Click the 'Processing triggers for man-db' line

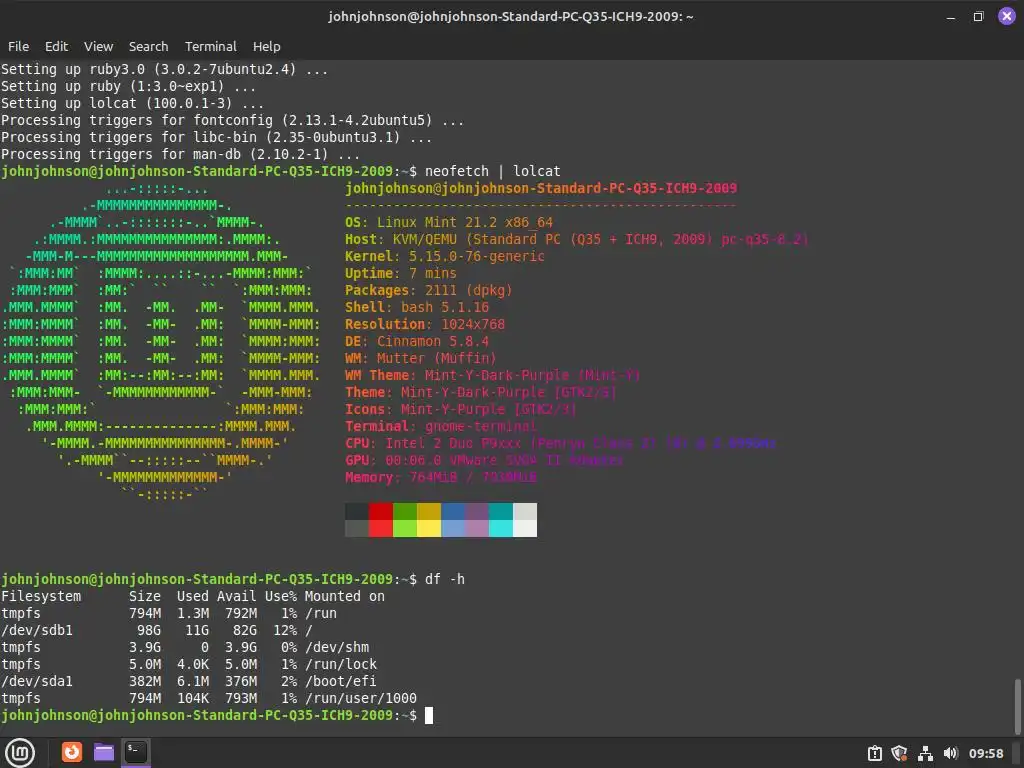pyautogui.click(x=180, y=154)
